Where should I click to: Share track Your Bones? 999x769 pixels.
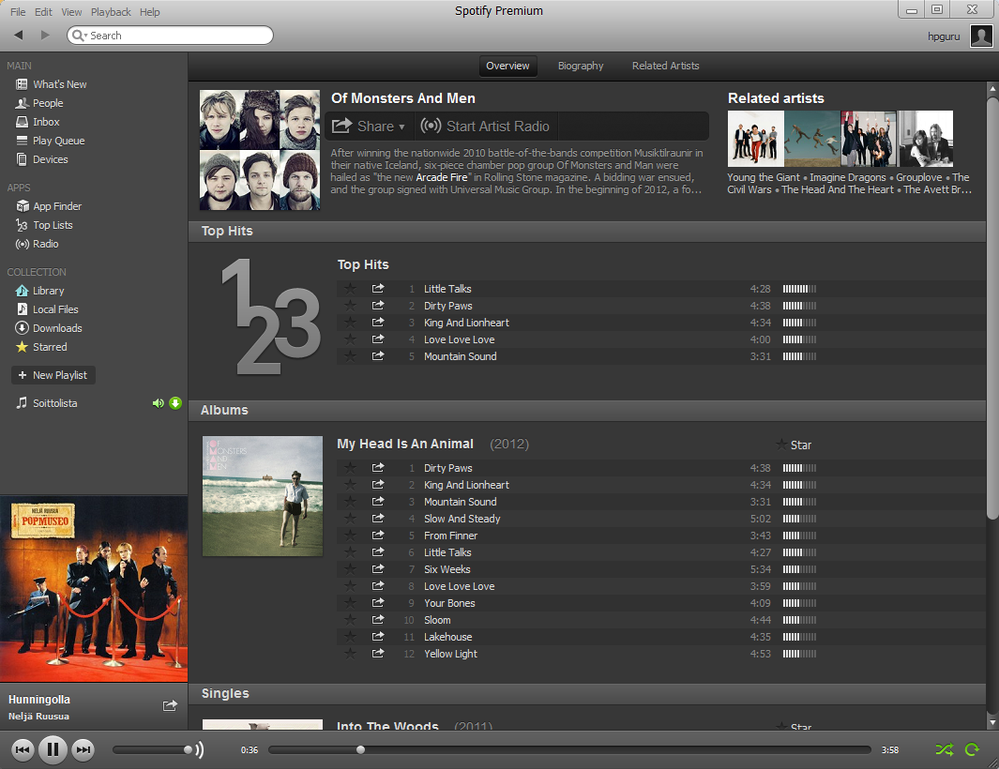click(x=378, y=603)
